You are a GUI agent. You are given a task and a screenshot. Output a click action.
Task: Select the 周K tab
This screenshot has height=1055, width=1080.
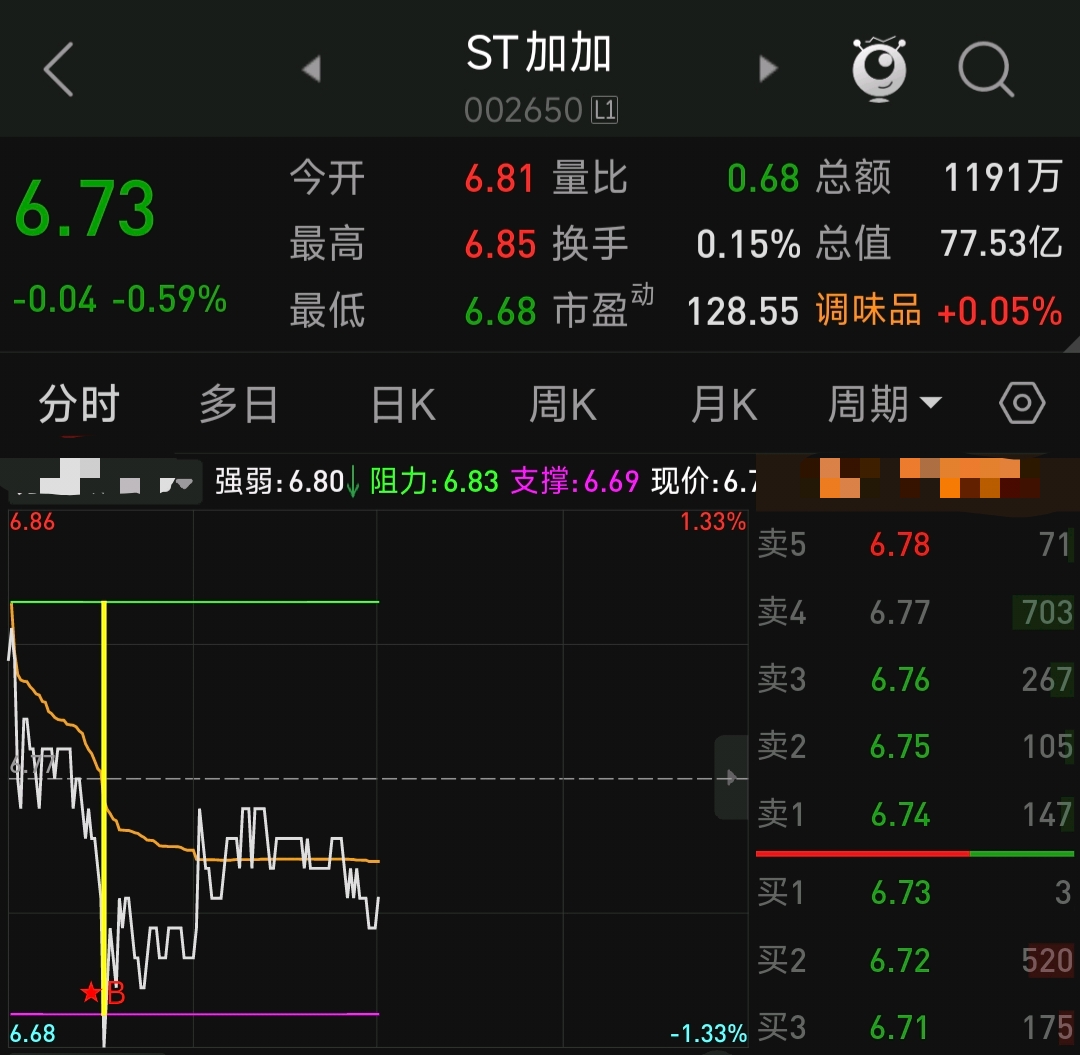[x=563, y=404]
